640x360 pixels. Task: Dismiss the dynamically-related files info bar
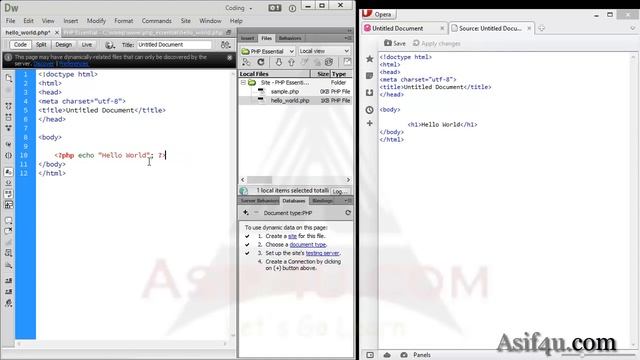pyautogui.click(x=230, y=58)
